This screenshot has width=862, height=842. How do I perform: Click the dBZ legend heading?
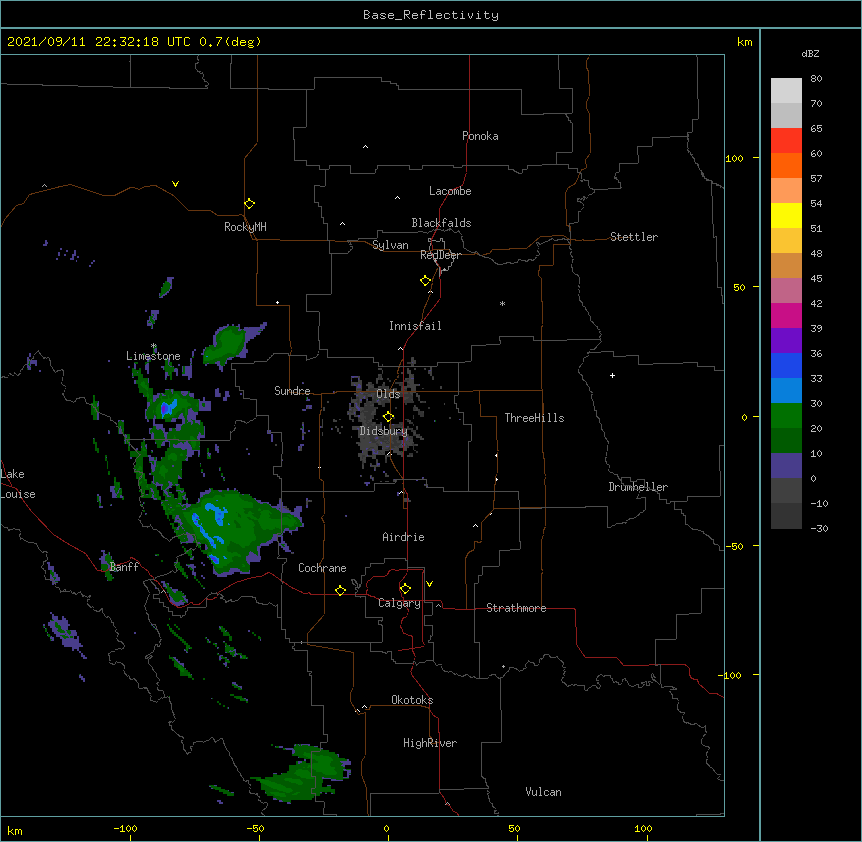[810, 54]
